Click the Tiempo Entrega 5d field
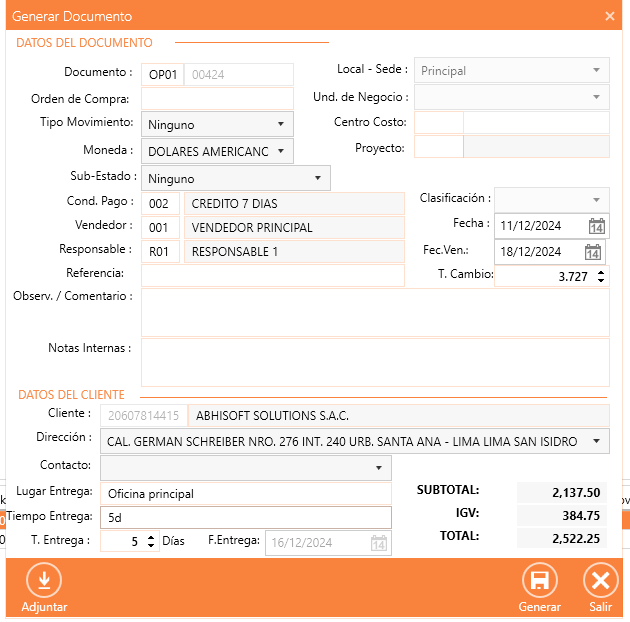The height and width of the screenshot is (622, 630). tap(246, 518)
